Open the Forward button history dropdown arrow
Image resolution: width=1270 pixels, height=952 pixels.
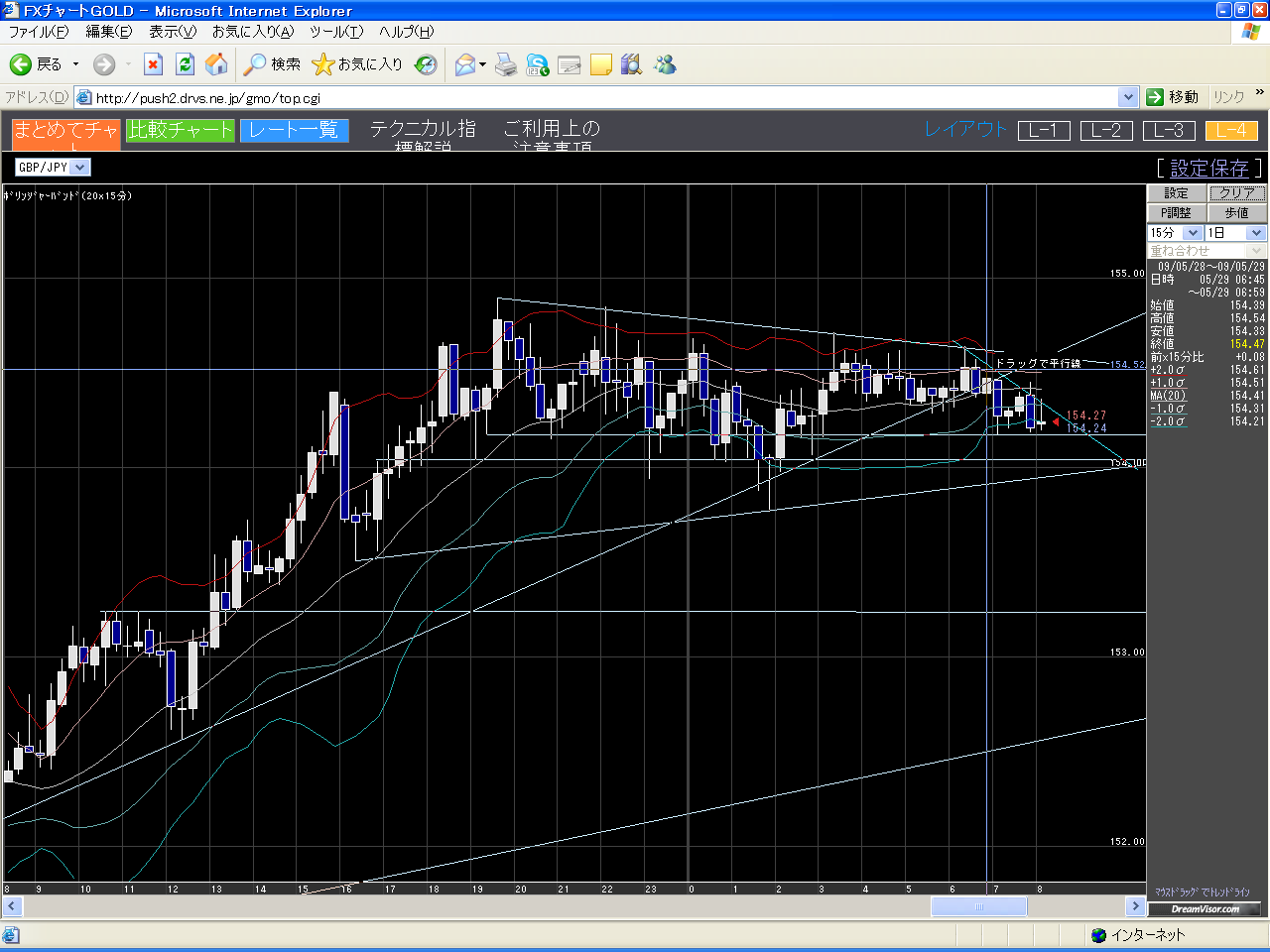coord(128,64)
